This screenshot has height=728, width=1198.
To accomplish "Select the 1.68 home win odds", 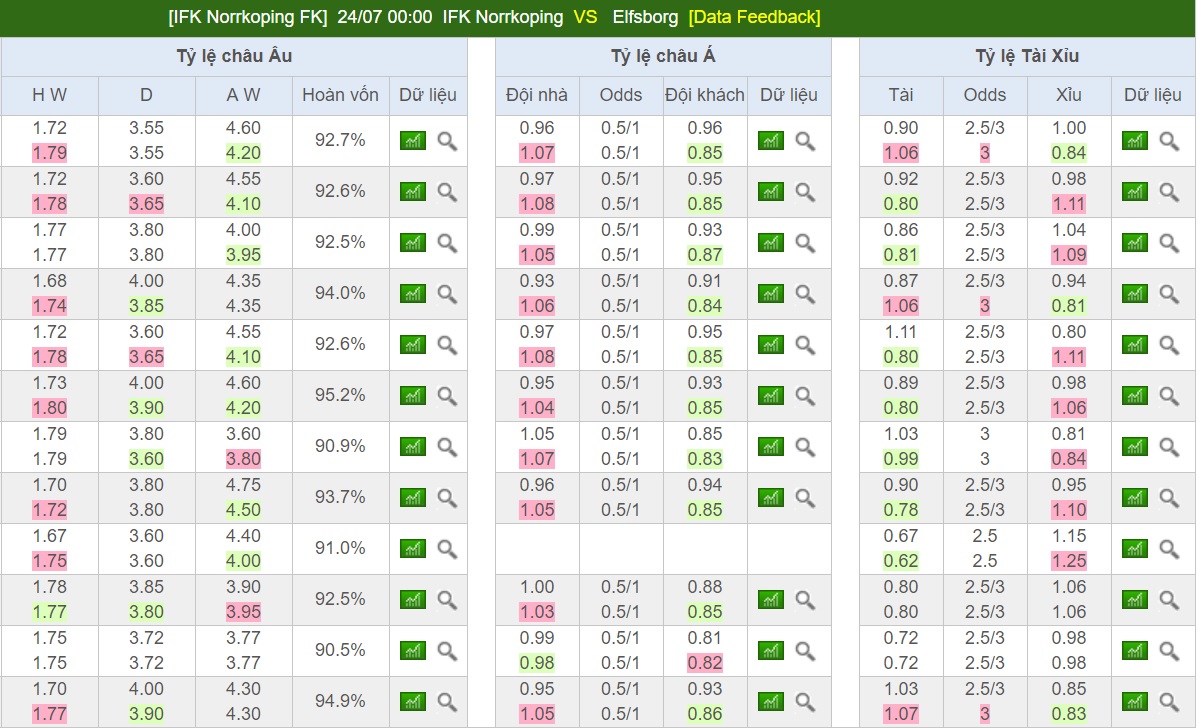I will tap(50, 281).
